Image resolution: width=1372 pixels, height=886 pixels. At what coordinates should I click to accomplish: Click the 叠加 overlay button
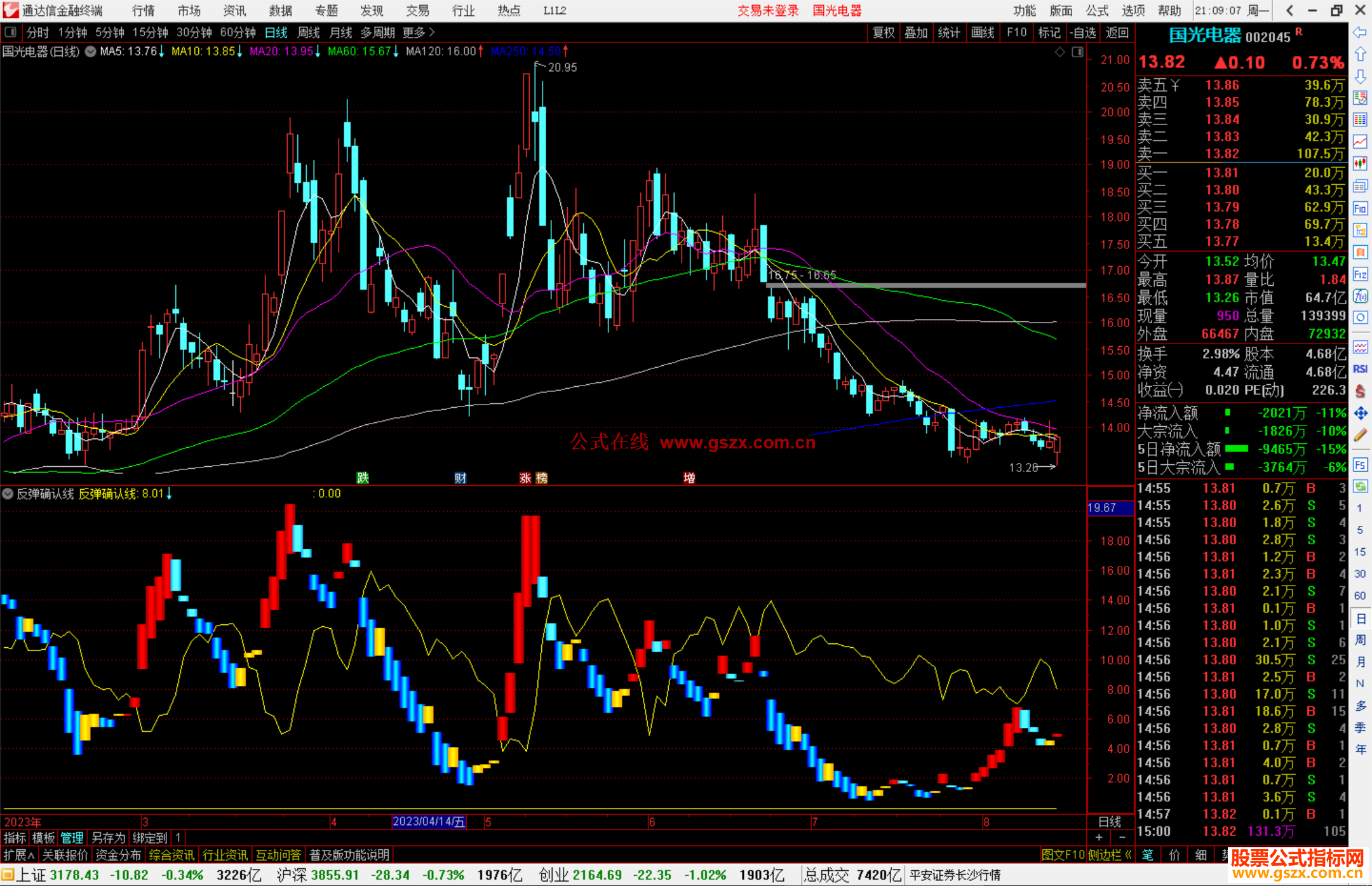(x=917, y=32)
